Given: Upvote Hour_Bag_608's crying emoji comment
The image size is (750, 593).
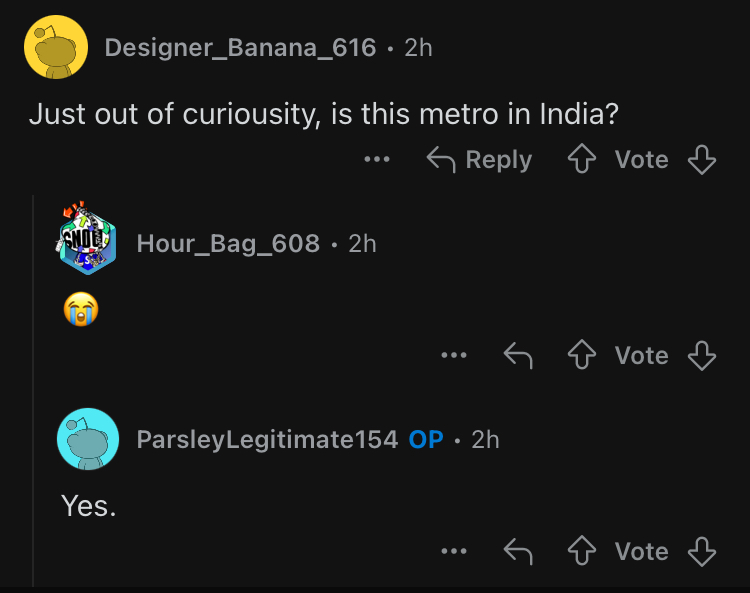Looking at the screenshot, I should click(581, 355).
